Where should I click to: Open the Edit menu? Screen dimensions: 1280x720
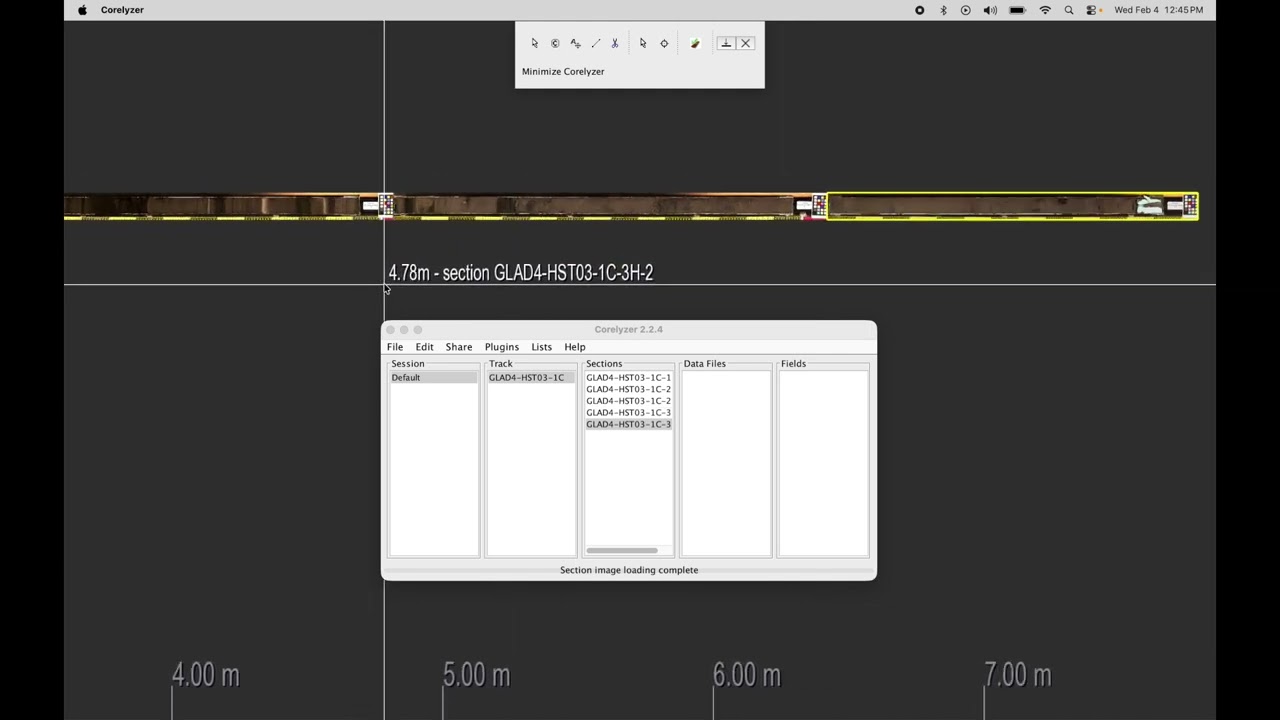click(x=424, y=347)
